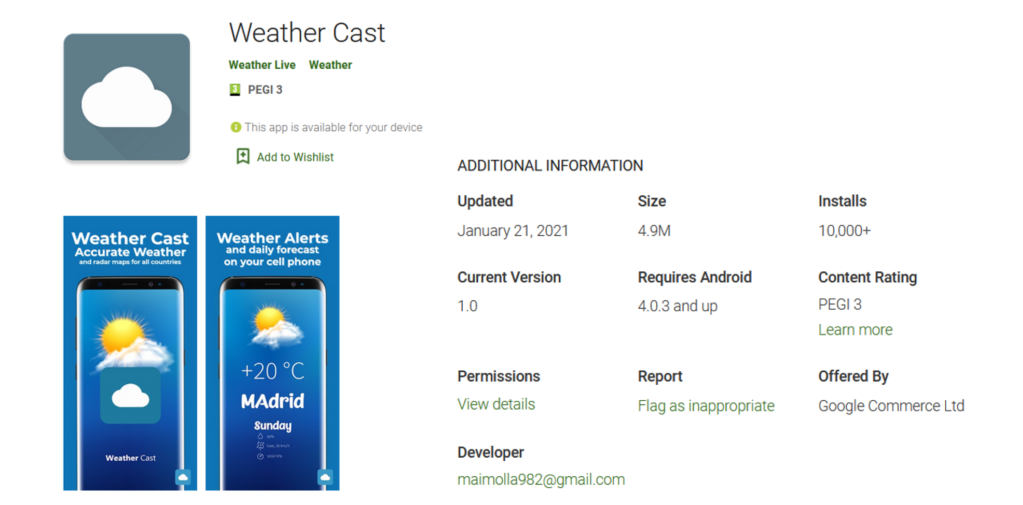Click small cloud badge on second screenshot corner
1023x505 pixels.
click(325, 478)
